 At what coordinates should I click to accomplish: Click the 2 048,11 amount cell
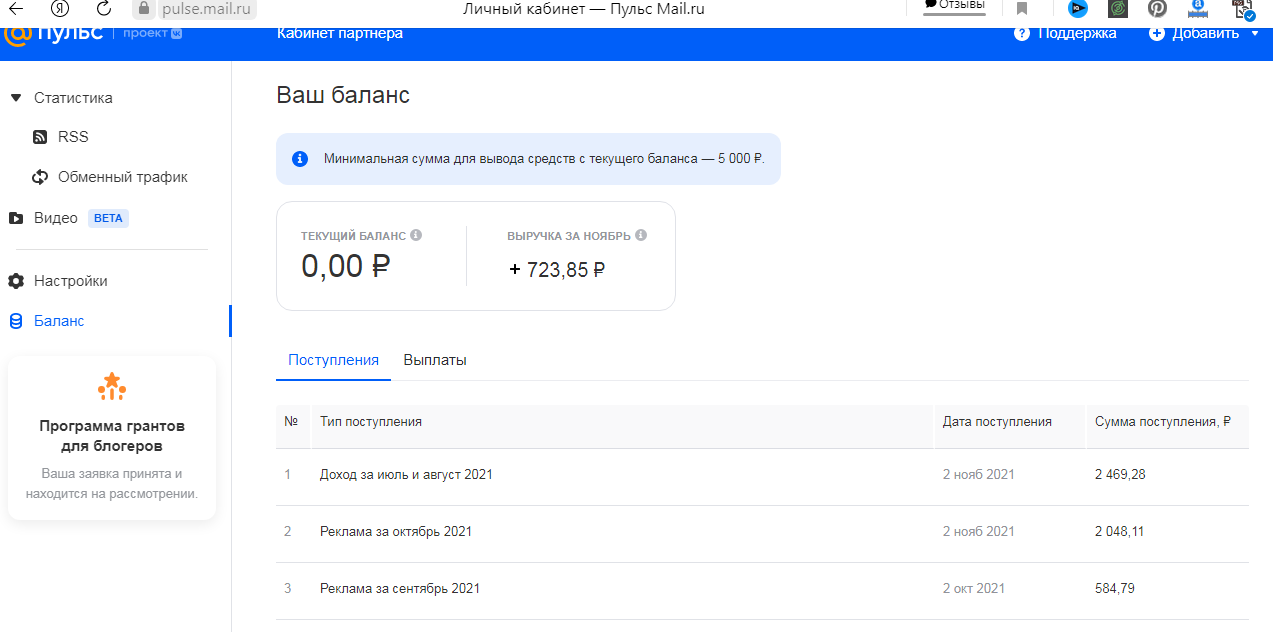(1119, 532)
